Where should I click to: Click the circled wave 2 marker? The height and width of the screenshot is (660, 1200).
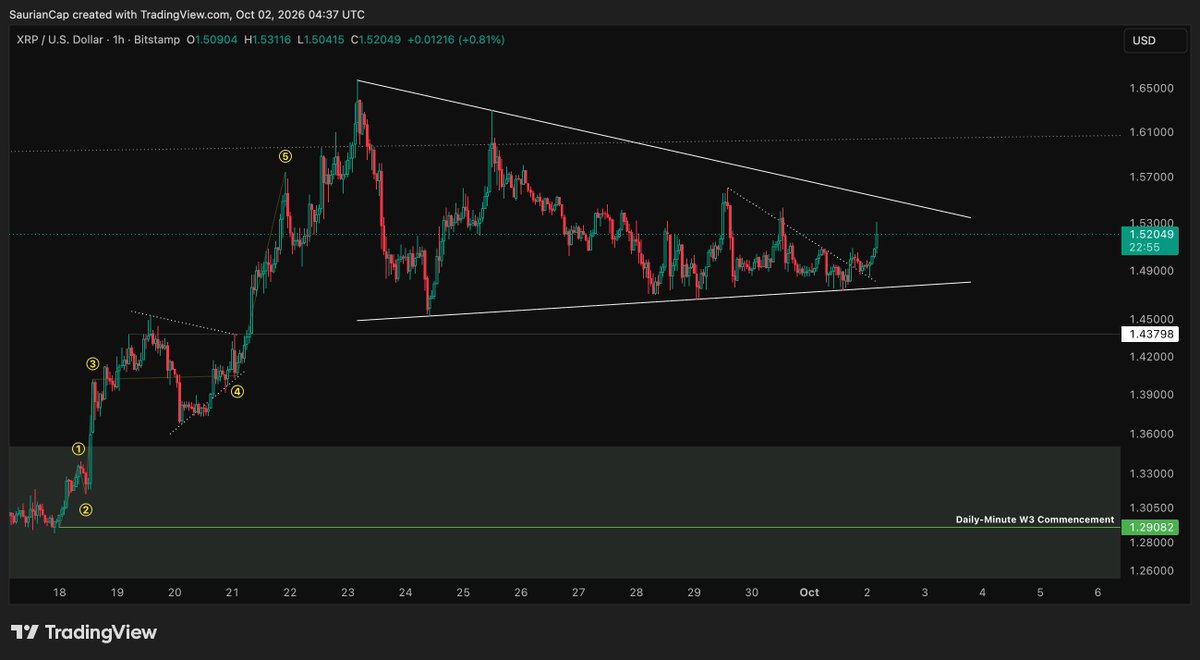86,510
